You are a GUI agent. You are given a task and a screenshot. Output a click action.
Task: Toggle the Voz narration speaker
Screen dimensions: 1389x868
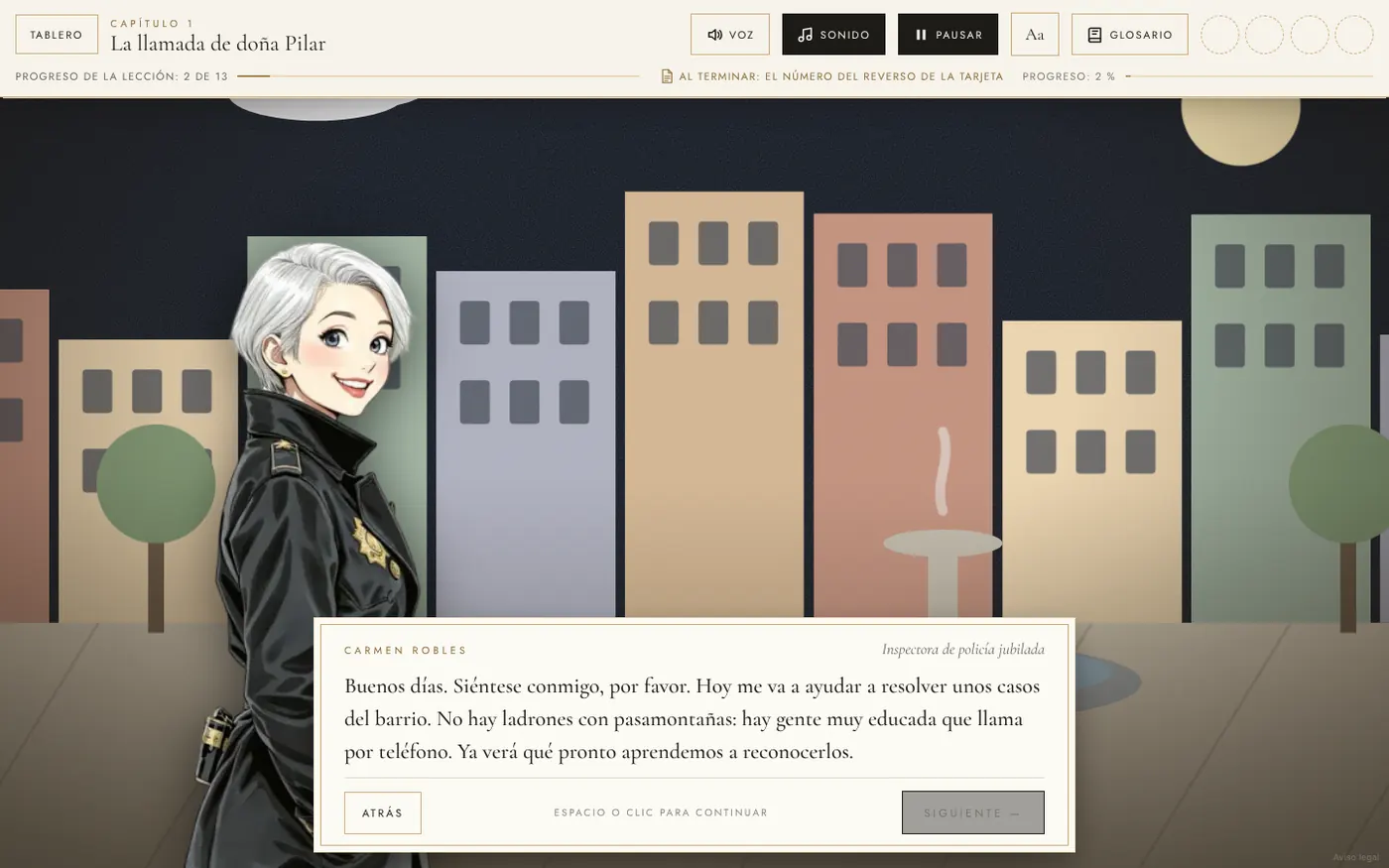tap(730, 35)
